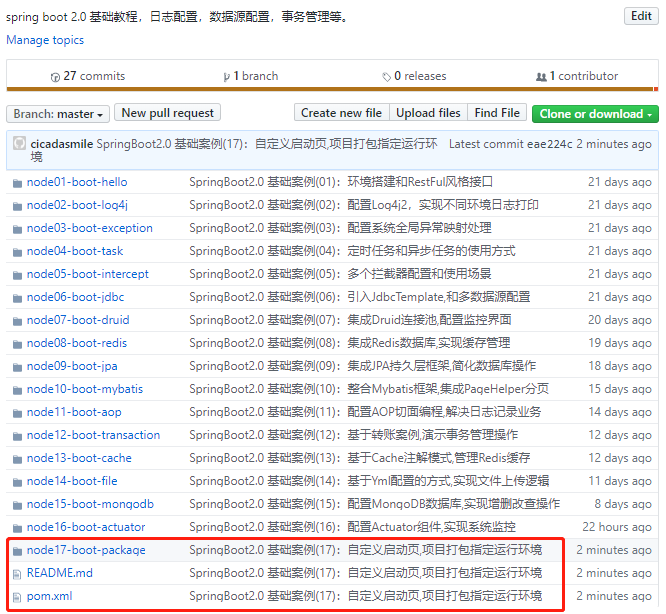Screen dimensions: 666x614
Task: Open node07-boot-druid folder link
Action: pyautogui.click(x=78, y=320)
